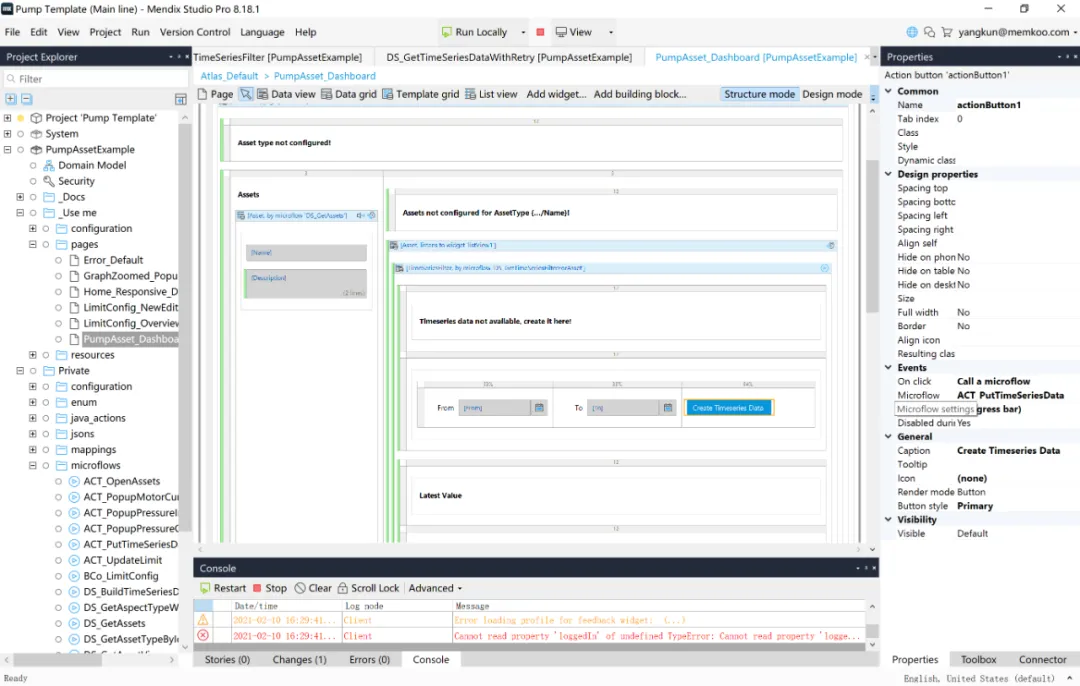Open ACT_OpenAssets microflow
Screen dimensions: 1080x686
(121, 481)
